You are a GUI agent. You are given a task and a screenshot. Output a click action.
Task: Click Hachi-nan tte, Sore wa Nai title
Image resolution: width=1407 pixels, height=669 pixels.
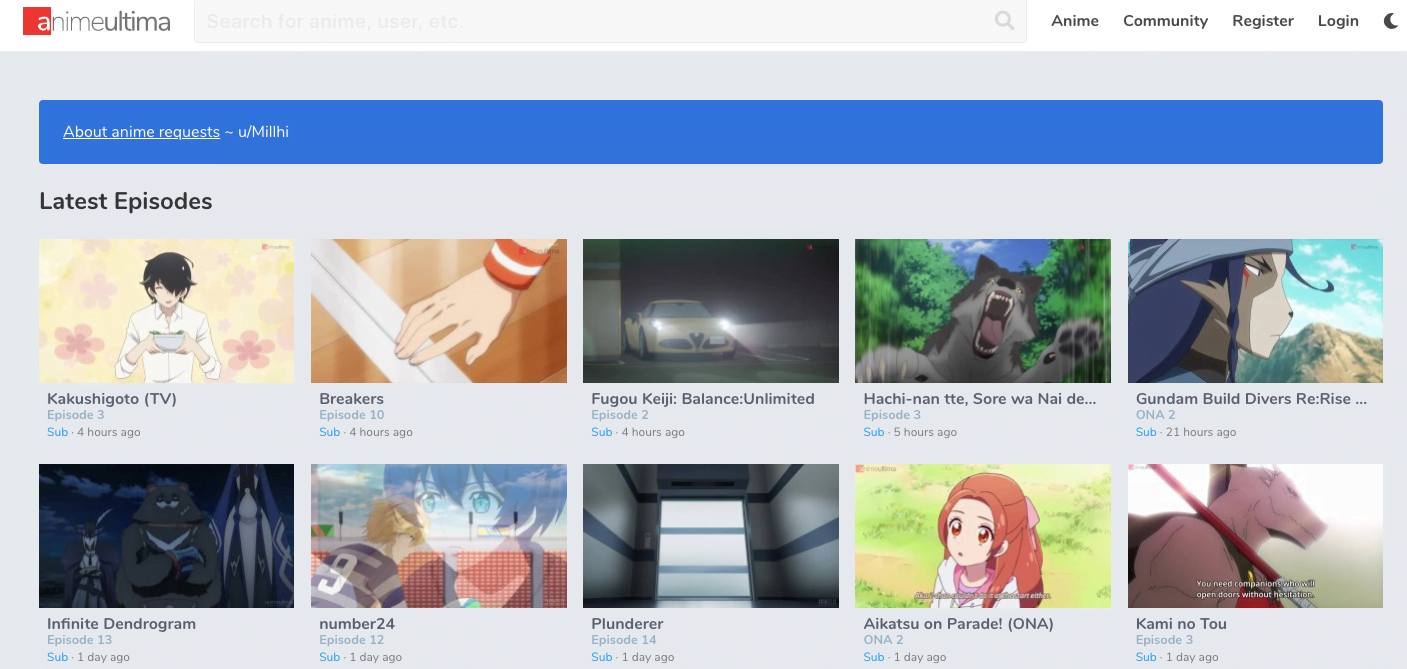pos(980,399)
